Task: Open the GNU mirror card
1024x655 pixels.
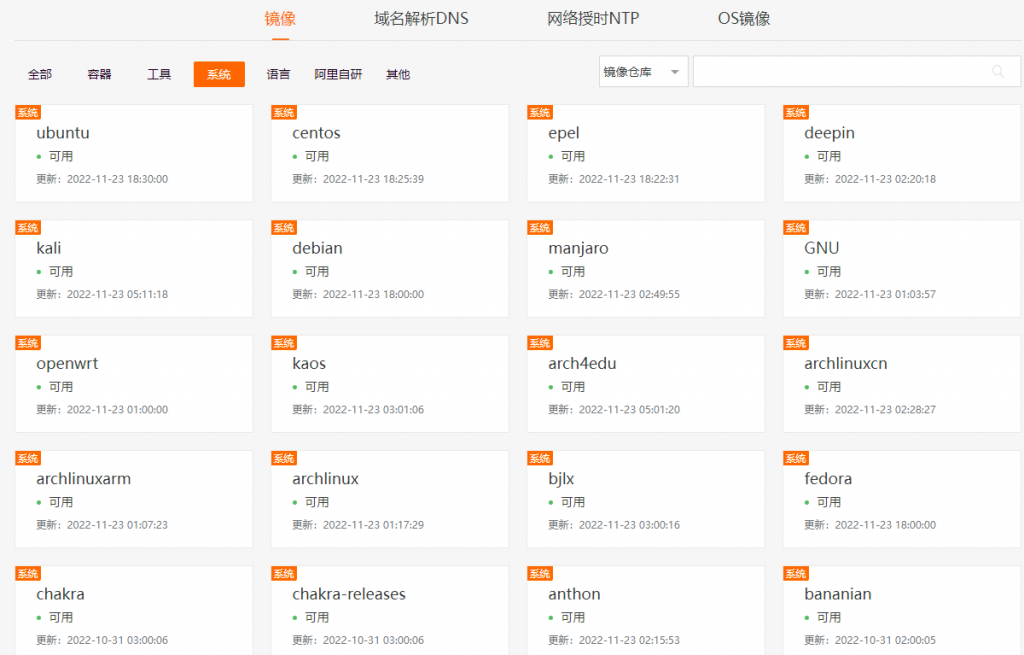Action: (902, 268)
